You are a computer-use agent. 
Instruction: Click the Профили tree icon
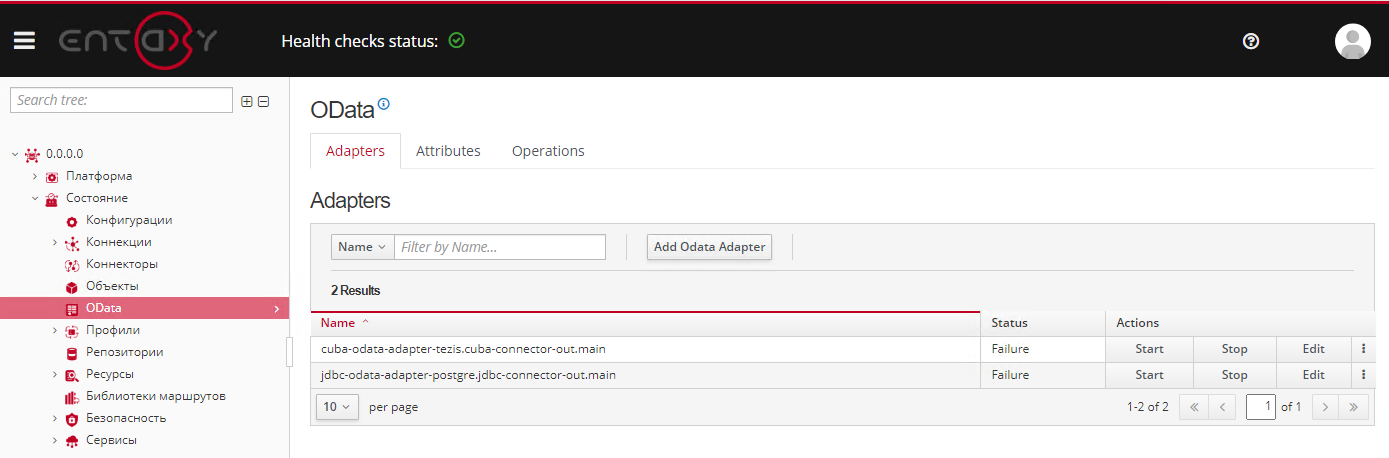[x=72, y=331]
